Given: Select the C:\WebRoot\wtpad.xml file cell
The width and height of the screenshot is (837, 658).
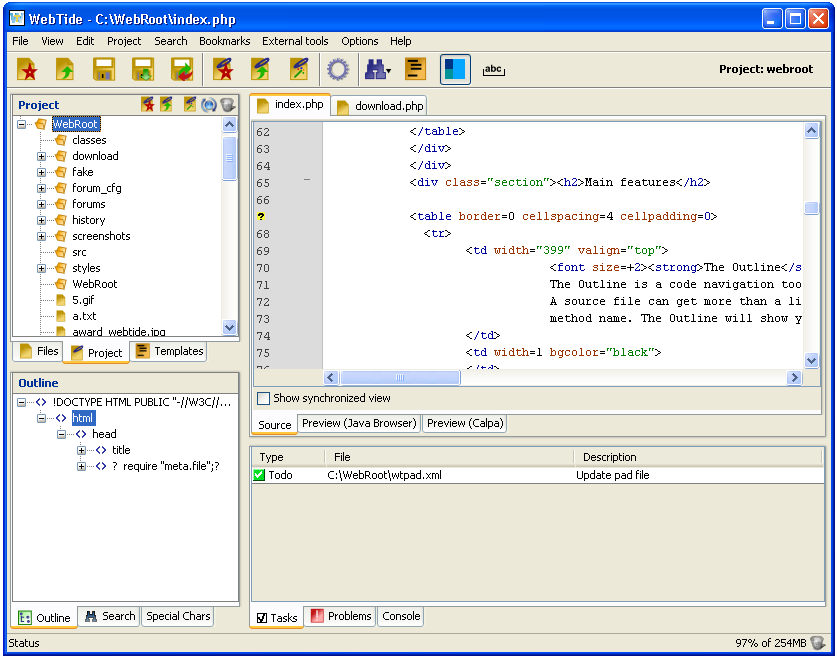Looking at the screenshot, I should 384,475.
